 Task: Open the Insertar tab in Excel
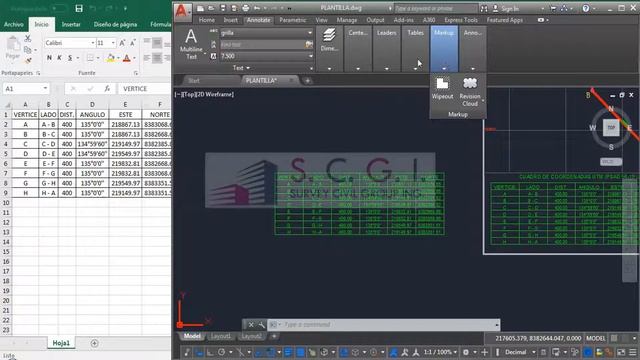[x=71, y=24]
